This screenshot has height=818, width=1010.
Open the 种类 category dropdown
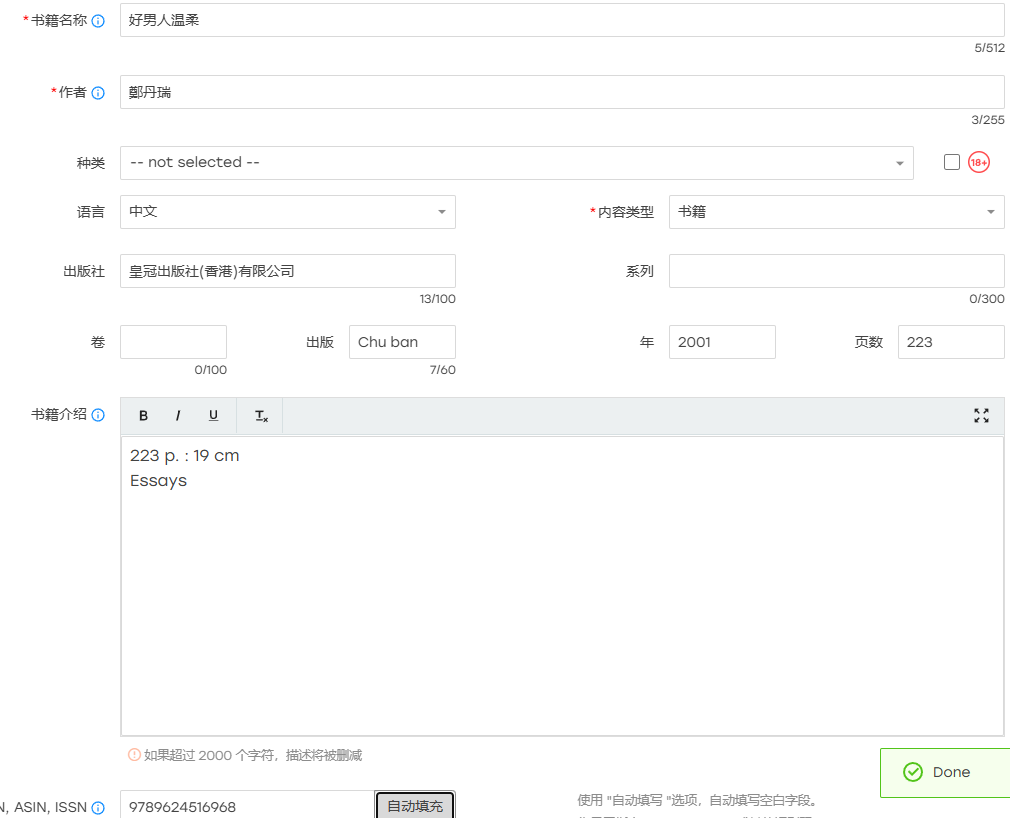(x=517, y=163)
